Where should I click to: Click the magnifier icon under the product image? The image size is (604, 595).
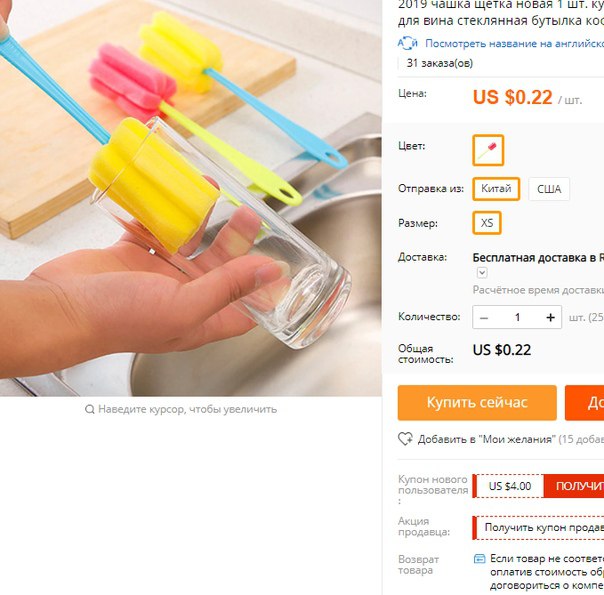point(89,409)
